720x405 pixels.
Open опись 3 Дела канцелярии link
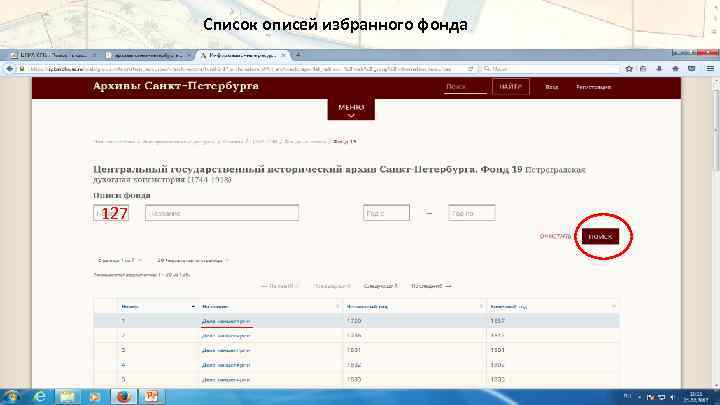pyautogui.click(x=226, y=350)
